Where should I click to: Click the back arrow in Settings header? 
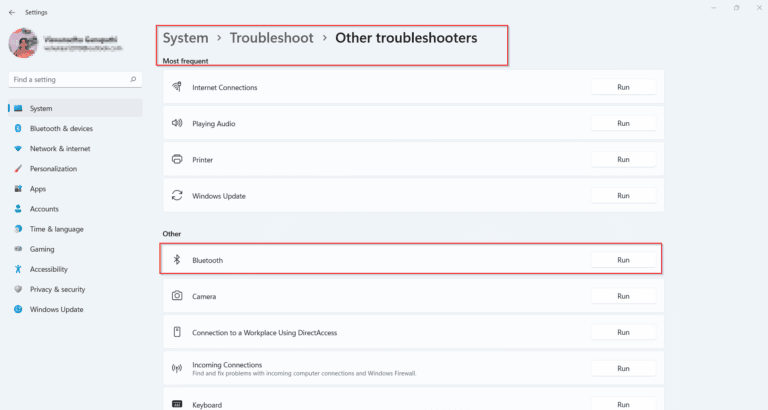tap(11, 11)
